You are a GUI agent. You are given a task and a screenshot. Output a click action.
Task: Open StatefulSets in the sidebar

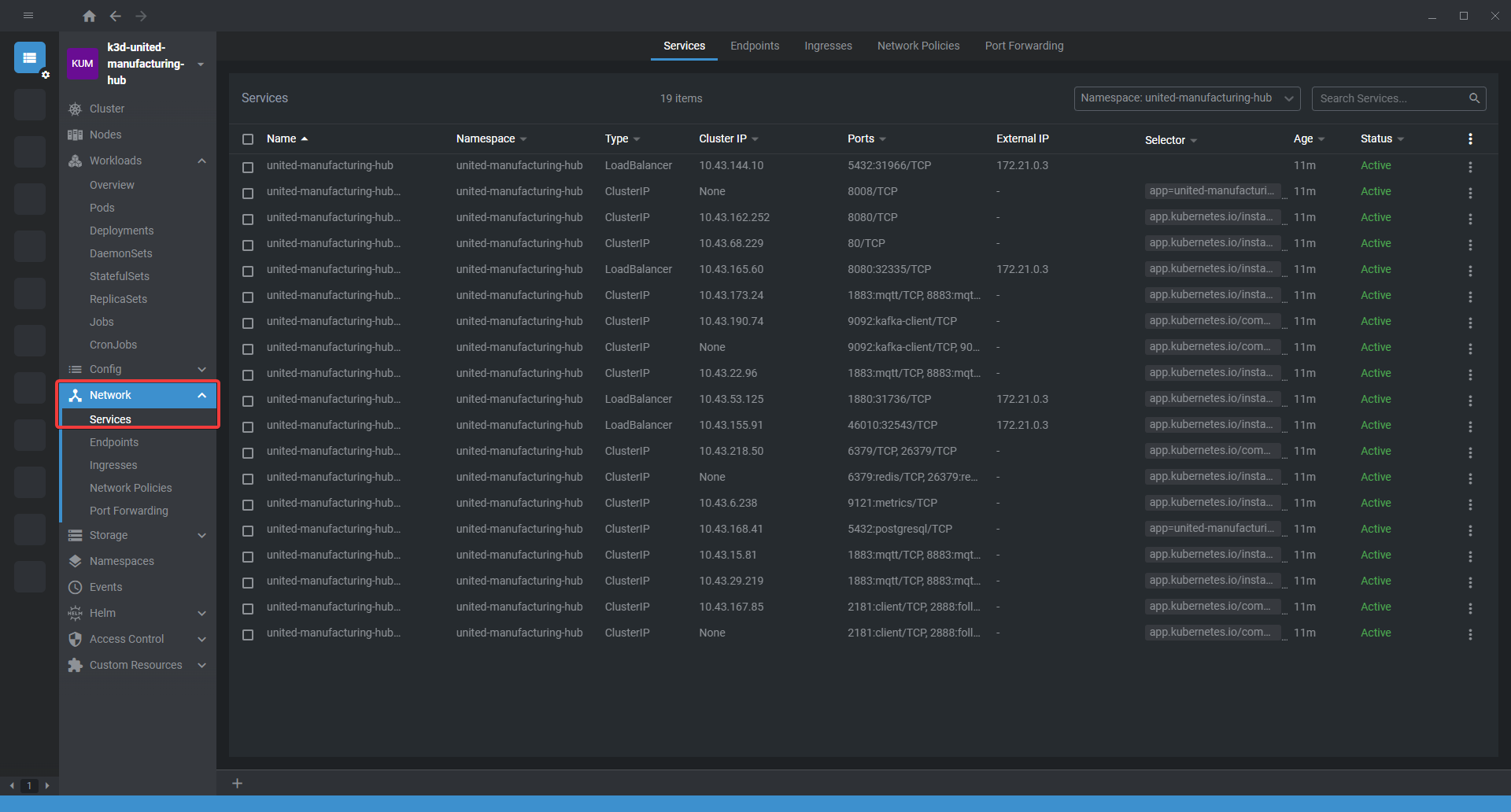tap(120, 276)
